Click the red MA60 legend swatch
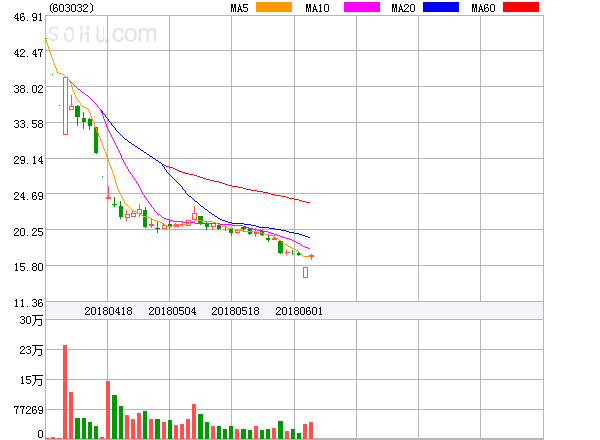600x440 pixels. tap(521, 7)
